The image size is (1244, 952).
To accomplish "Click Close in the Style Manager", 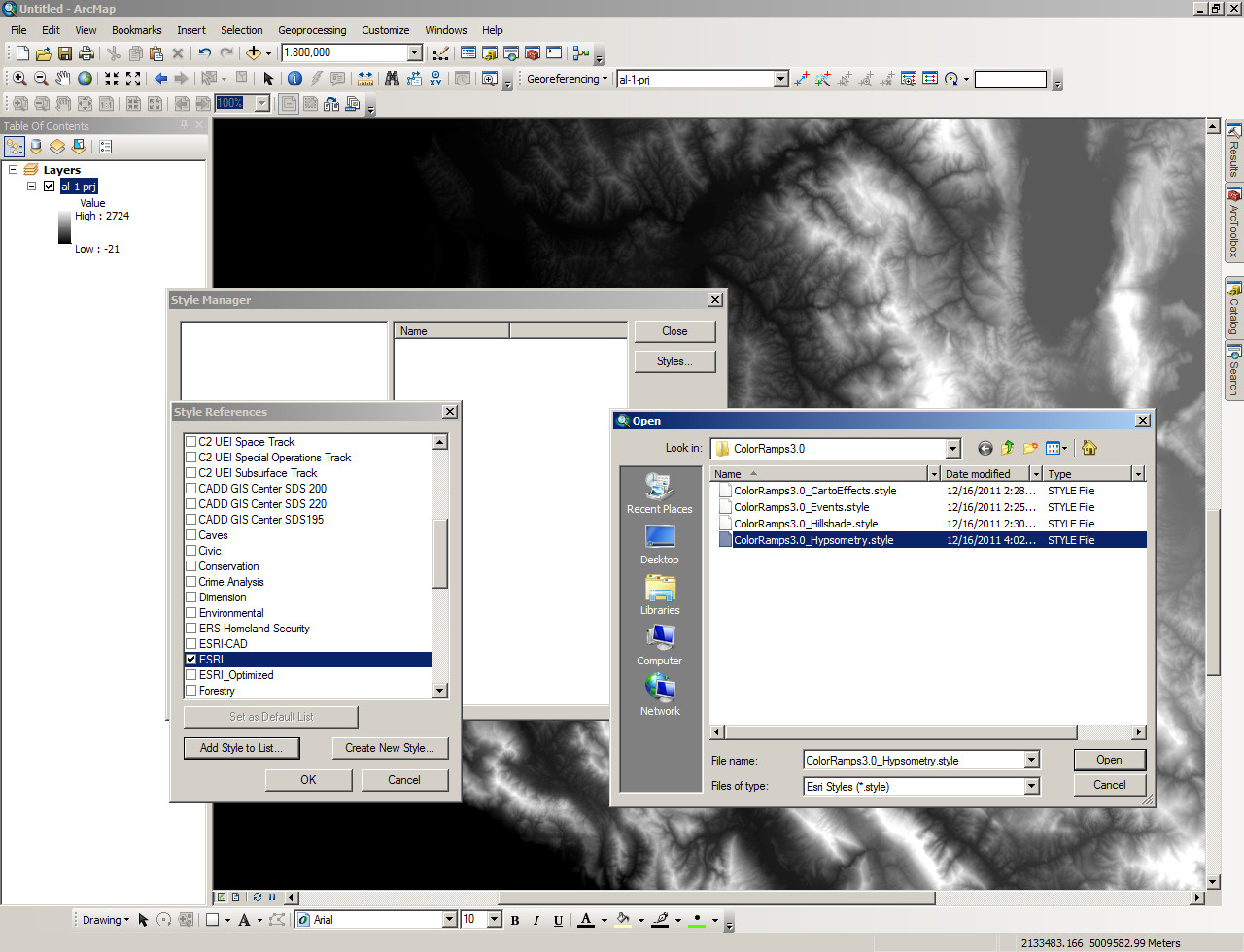I will point(674,331).
